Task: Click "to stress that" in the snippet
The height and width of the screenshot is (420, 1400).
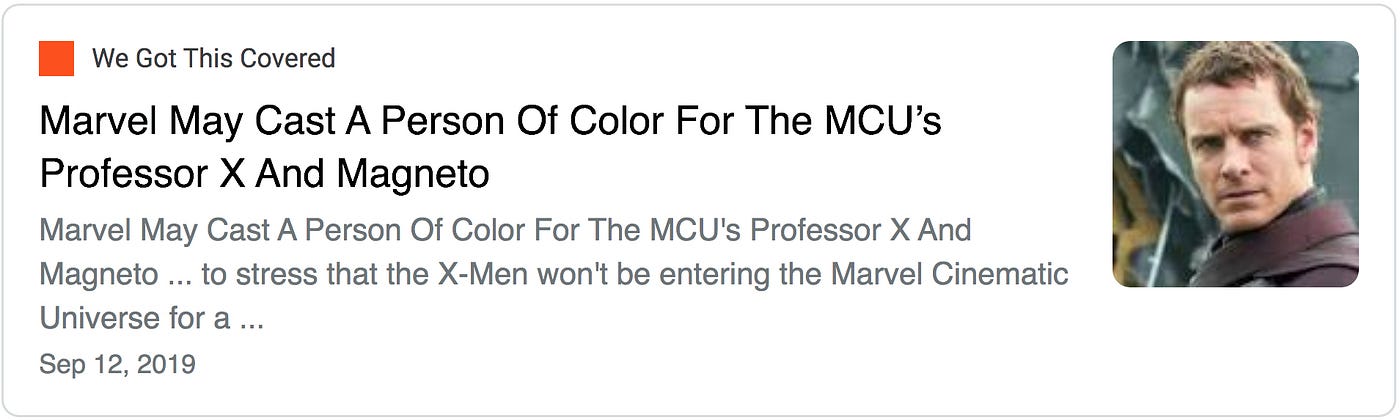Action: pyautogui.click(x=267, y=274)
